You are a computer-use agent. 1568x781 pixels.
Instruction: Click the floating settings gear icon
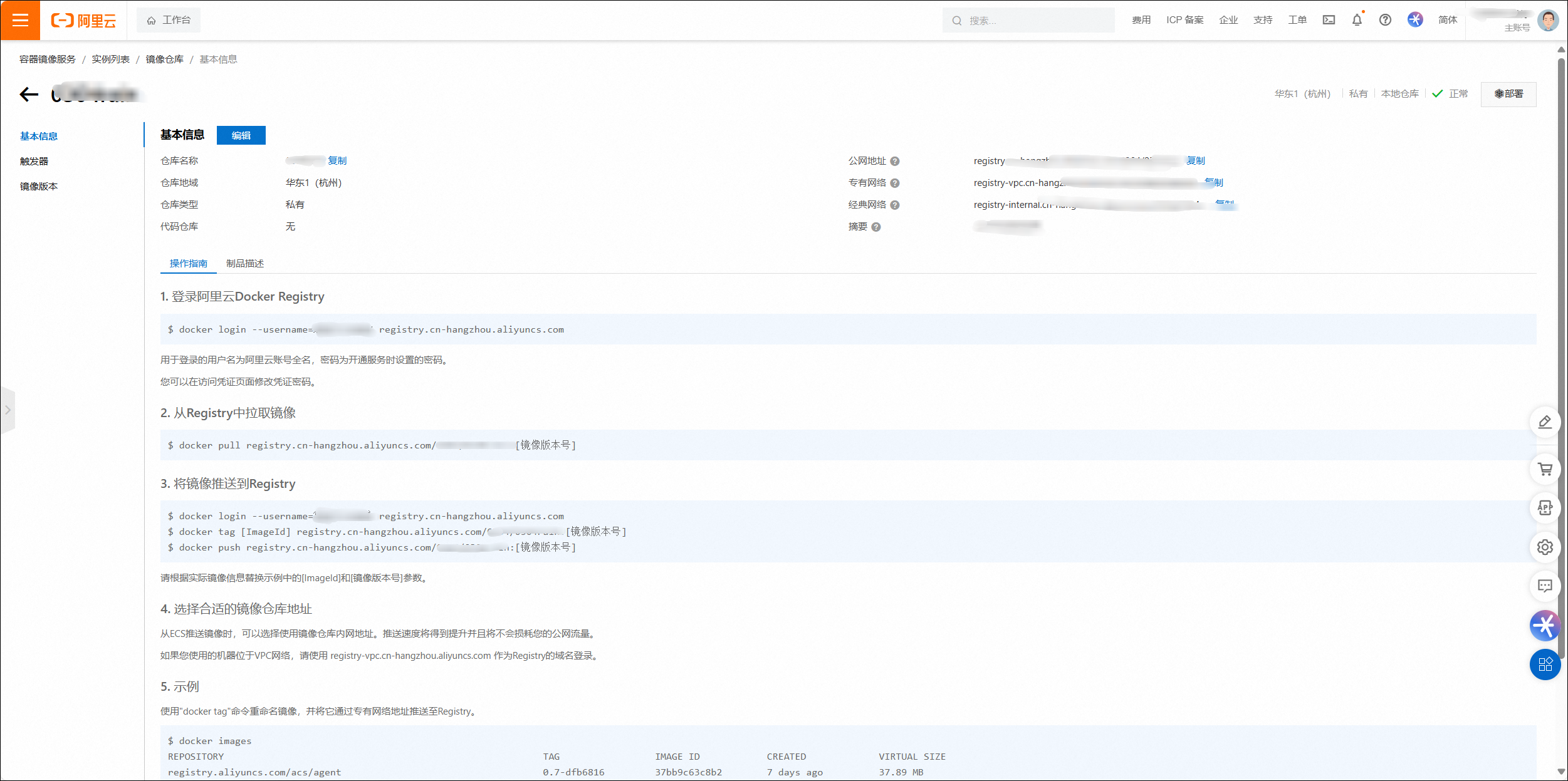click(x=1545, y=547)
